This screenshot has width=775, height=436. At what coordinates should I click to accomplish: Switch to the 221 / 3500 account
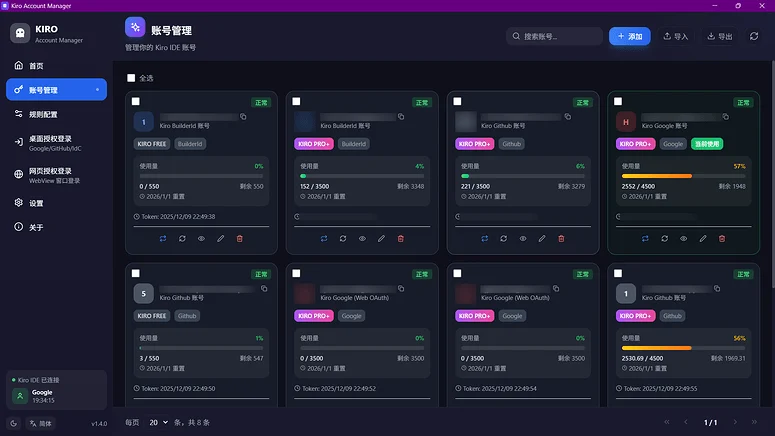pos(484,239)
